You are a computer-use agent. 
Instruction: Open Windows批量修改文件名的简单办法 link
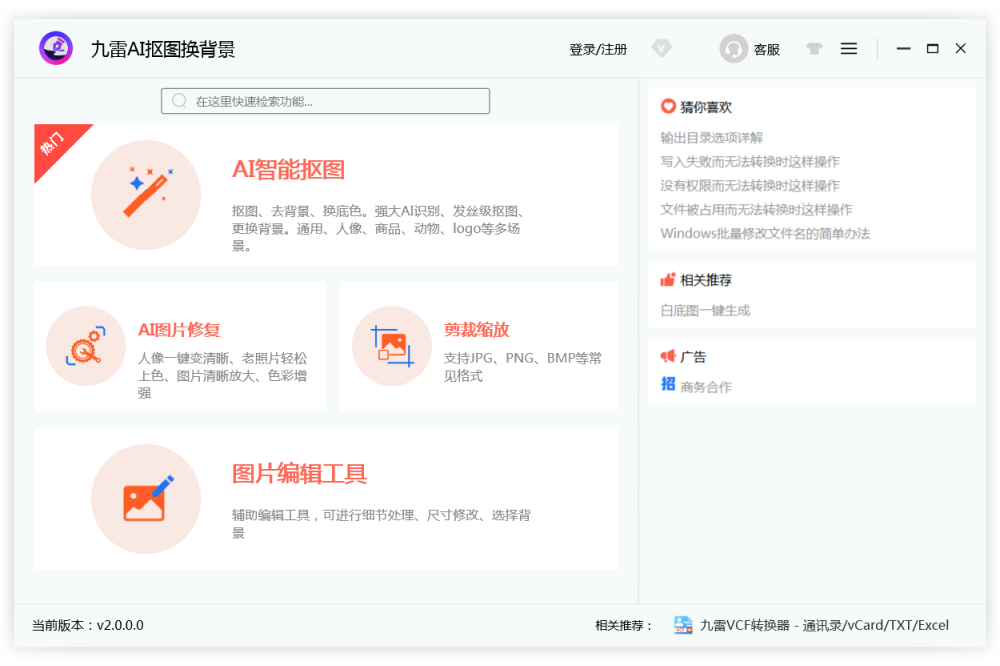(765, 234)
